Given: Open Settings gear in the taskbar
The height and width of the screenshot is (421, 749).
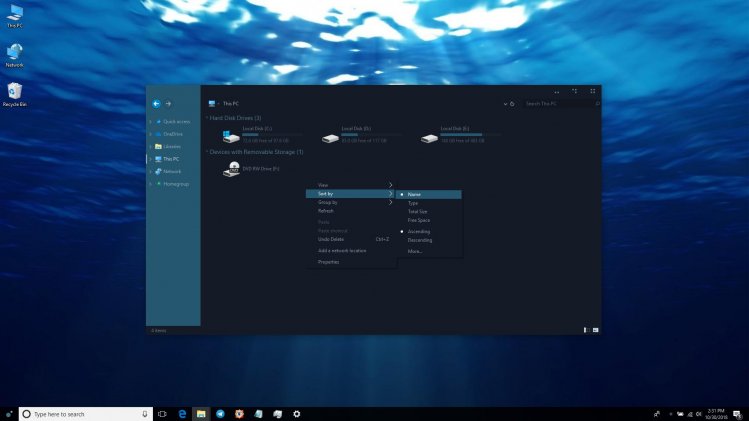Looking at the screenshot, I should (296, 413).
